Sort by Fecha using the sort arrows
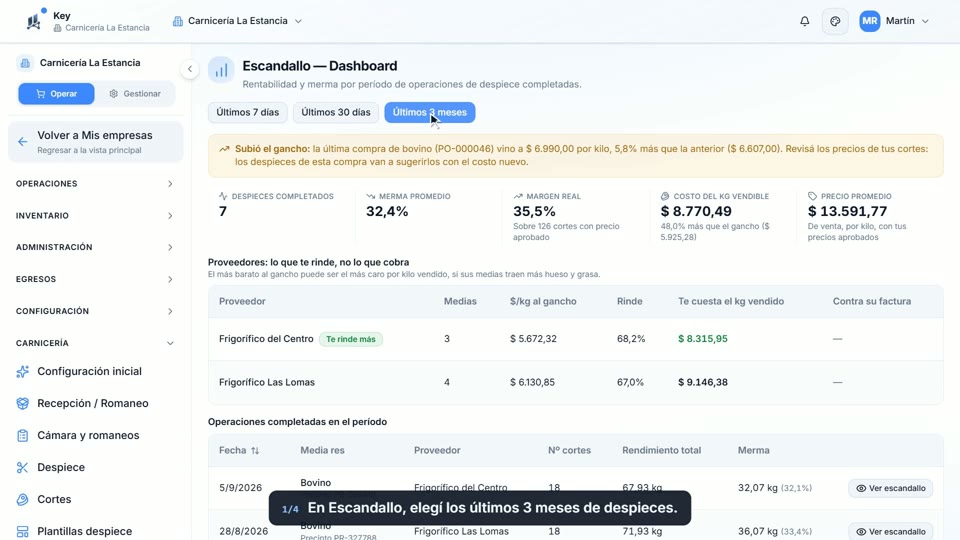Screen dimensions: 960x540 pos(255,451)
